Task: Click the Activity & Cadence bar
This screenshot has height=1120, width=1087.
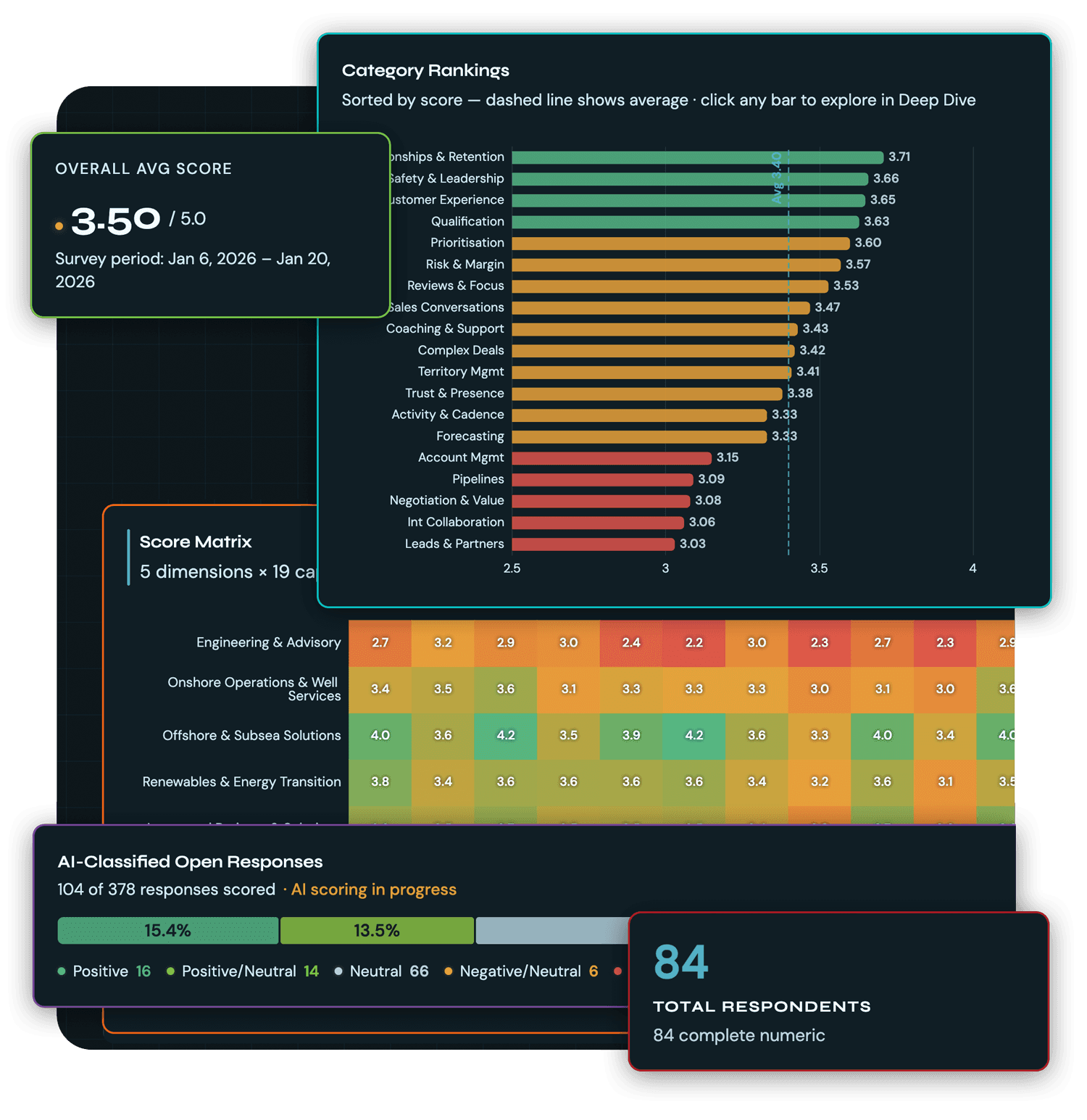Action: click(x=639, y=415)
